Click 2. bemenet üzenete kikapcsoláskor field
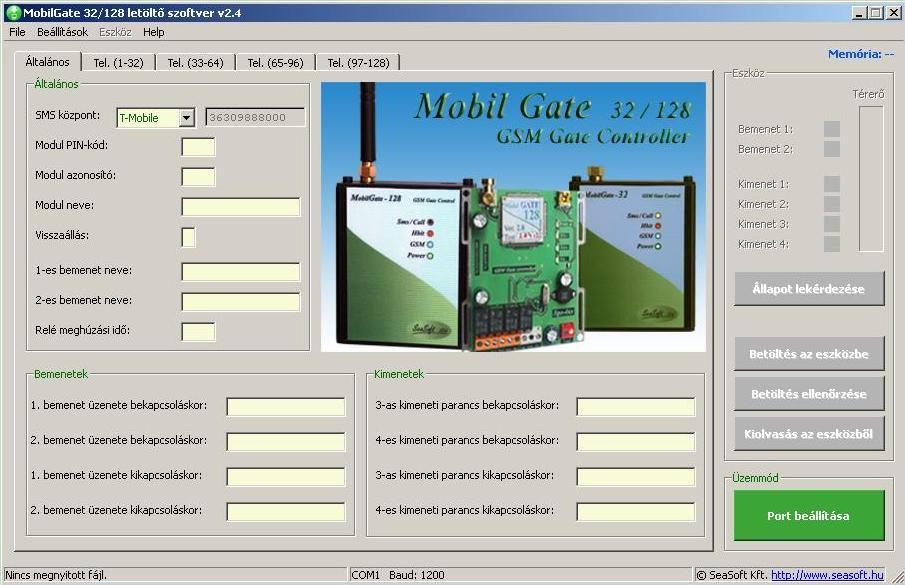Screen dimensions: 905x585 [286, 512]
